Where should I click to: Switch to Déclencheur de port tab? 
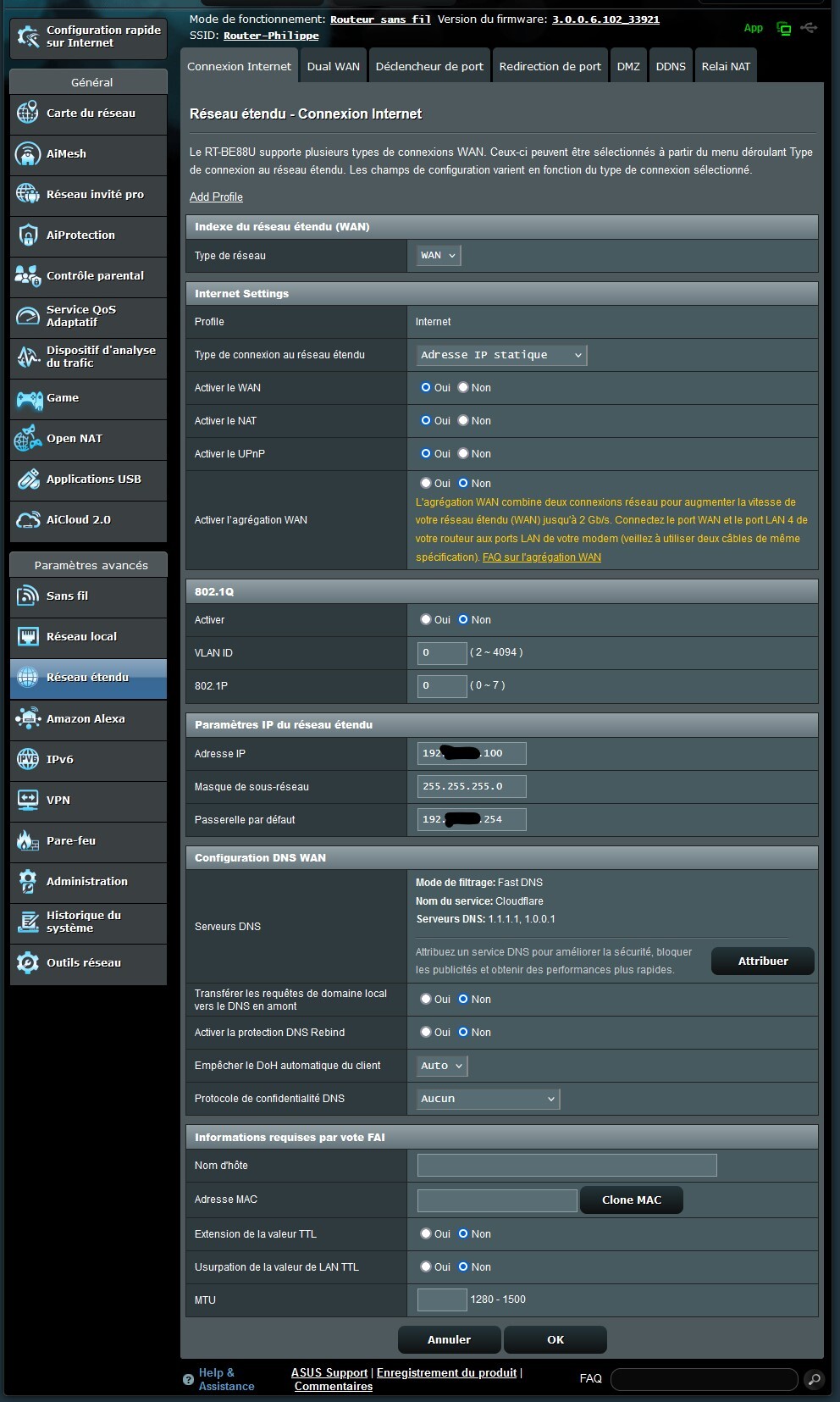pos(429,66)
